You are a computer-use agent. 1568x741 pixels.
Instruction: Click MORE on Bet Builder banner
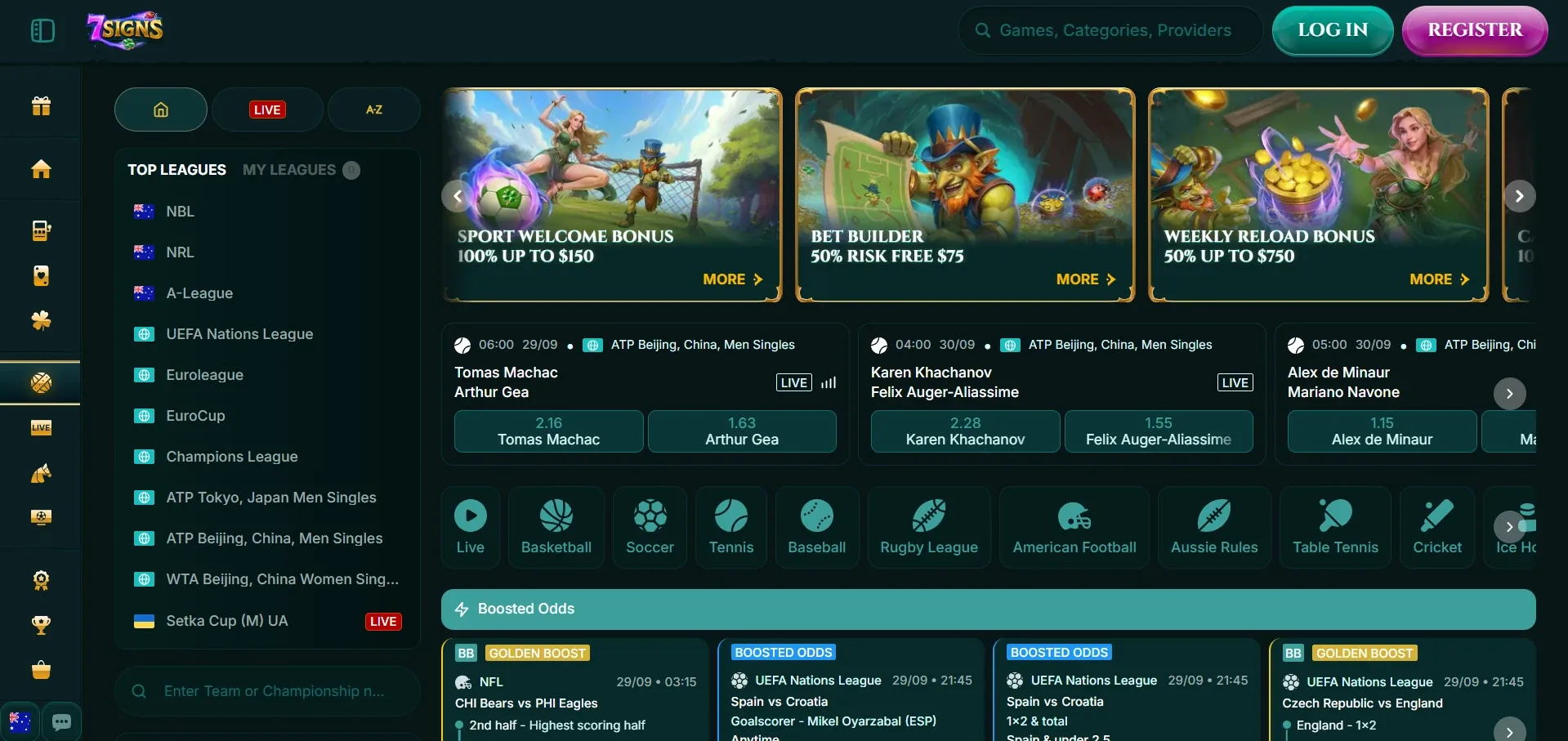click(x=1086, y=279)
